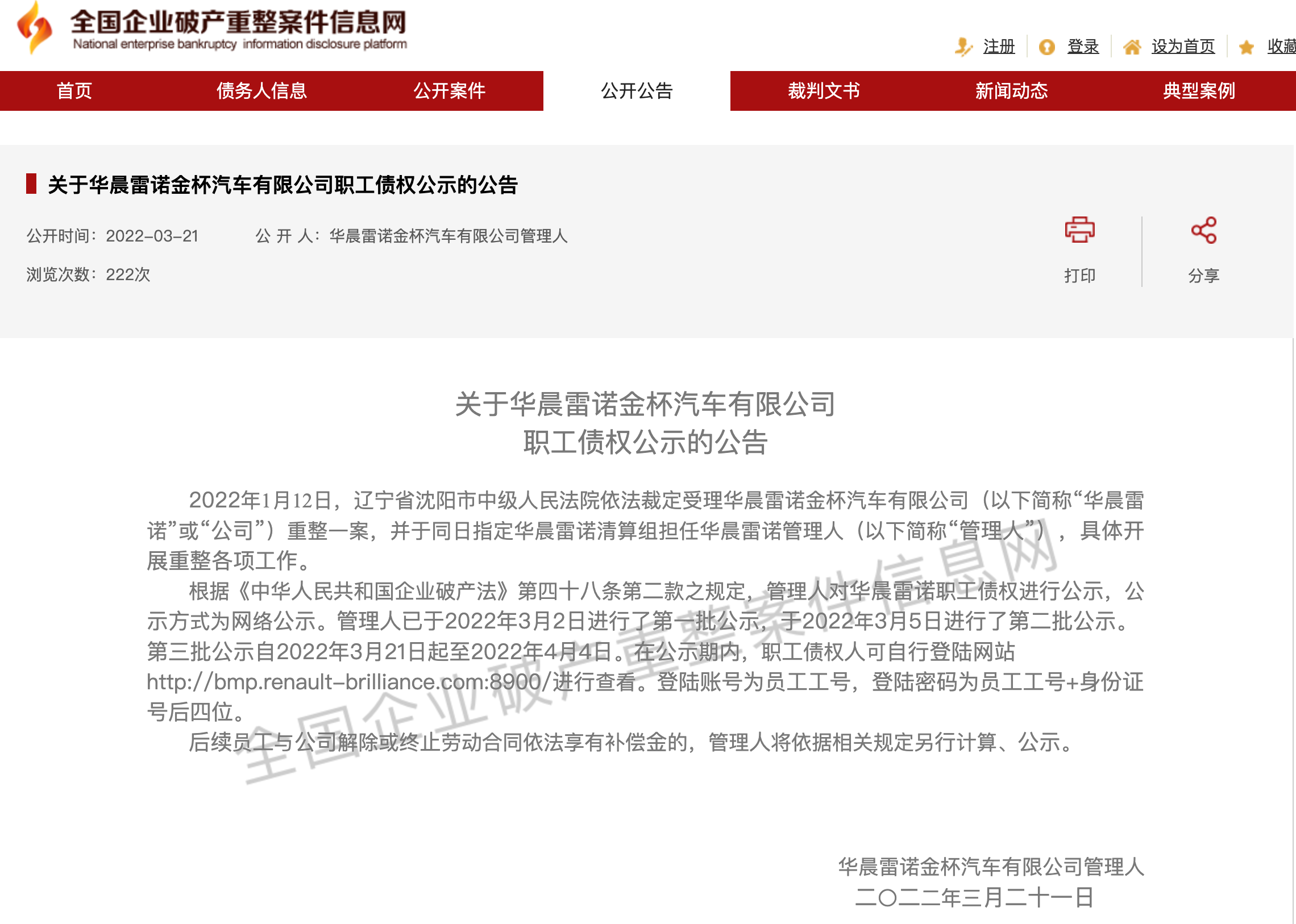Click the 收藏 link
This screenshot has height=924, width=1296.
[1282, 47]
